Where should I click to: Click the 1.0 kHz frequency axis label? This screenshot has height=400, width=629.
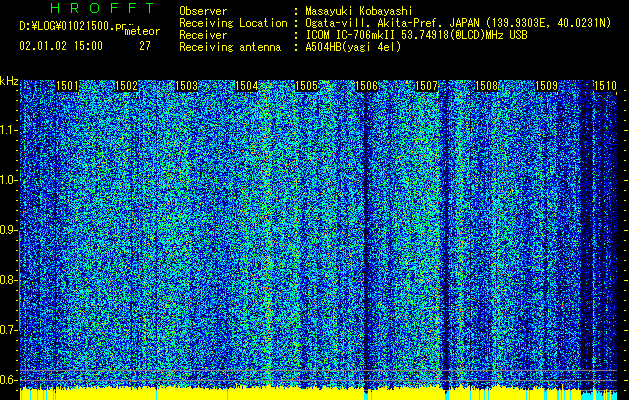[x=8, y=180]
